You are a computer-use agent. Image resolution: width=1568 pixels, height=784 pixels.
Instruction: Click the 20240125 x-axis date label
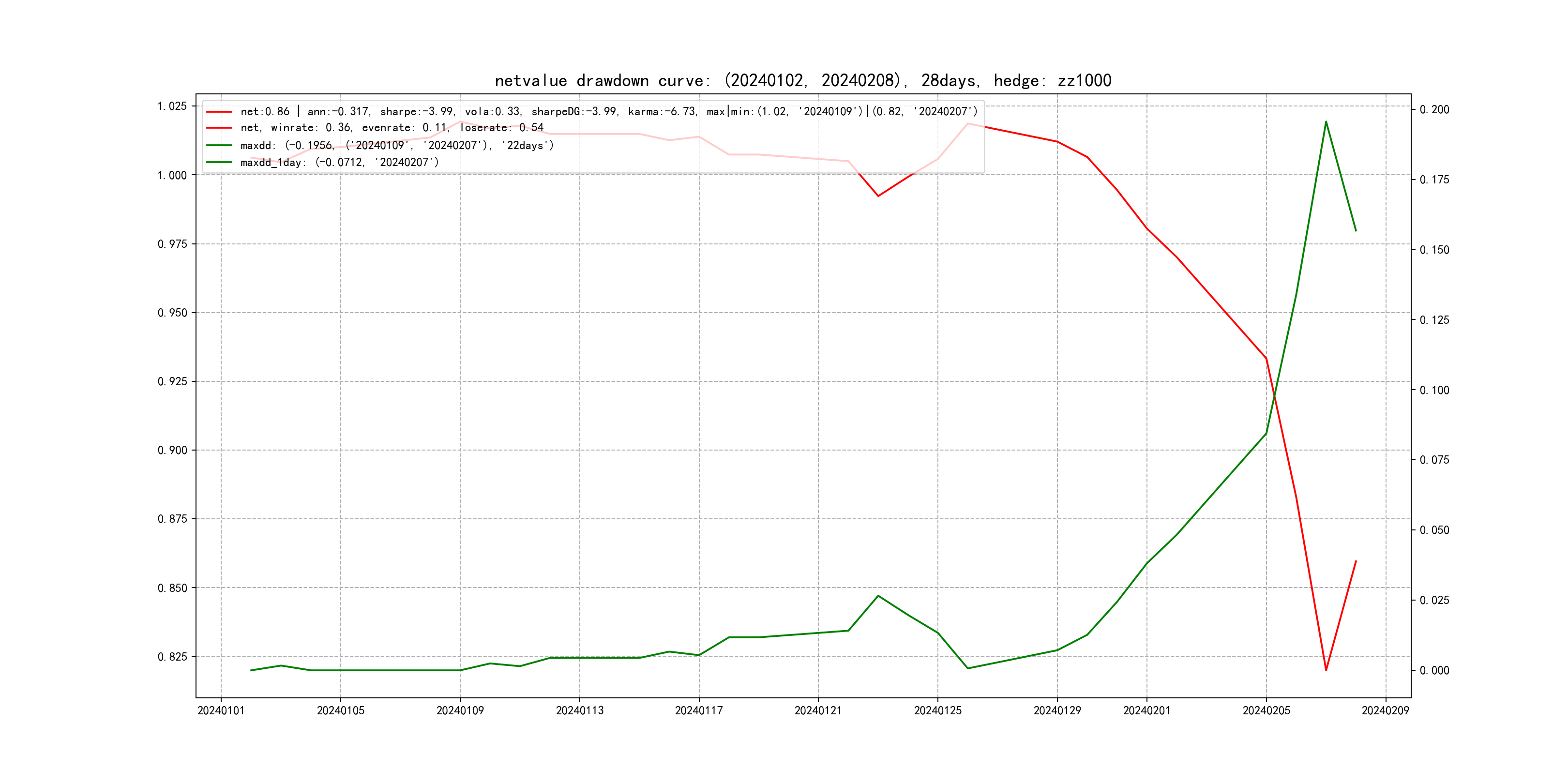coord(937,711)
